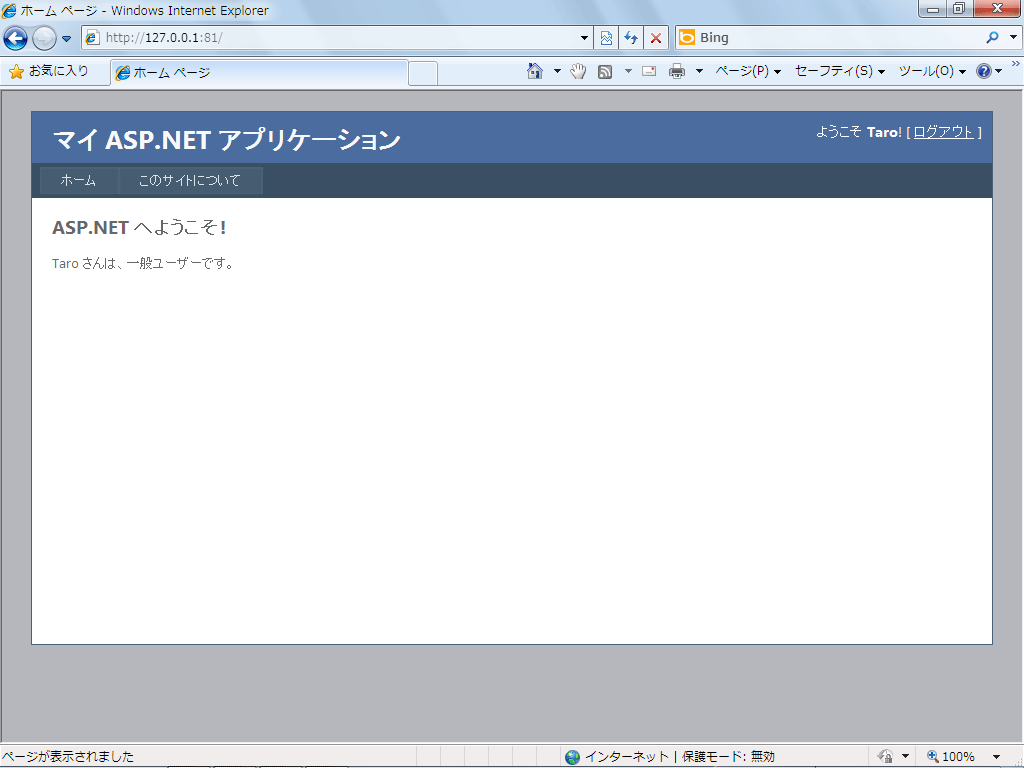Click the 100% zoom level button

(951, 756)
